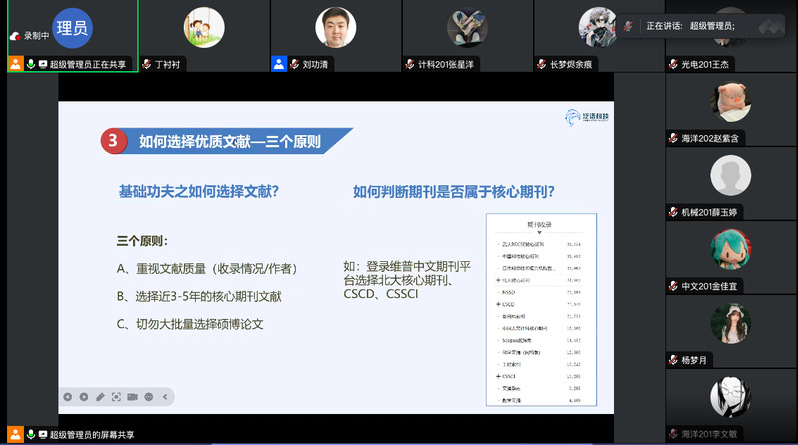The image size is (798, 445).
Task: Select the pen annotation tool
Action: [x=100, y=397]
